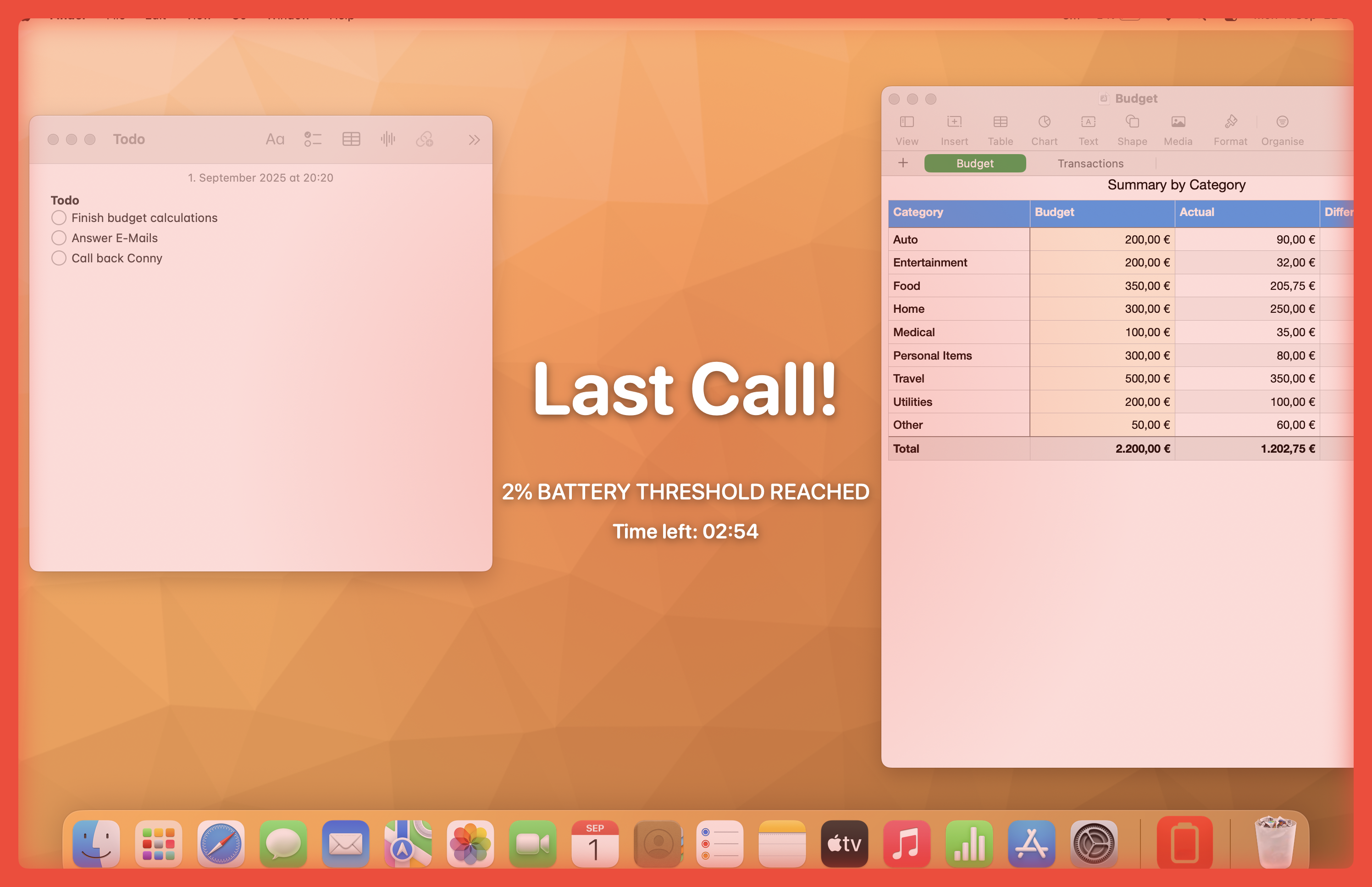Insert a table in Notes toolbar
The image size is (1372, 887).
pyautogui.click(x=351, y=139)
